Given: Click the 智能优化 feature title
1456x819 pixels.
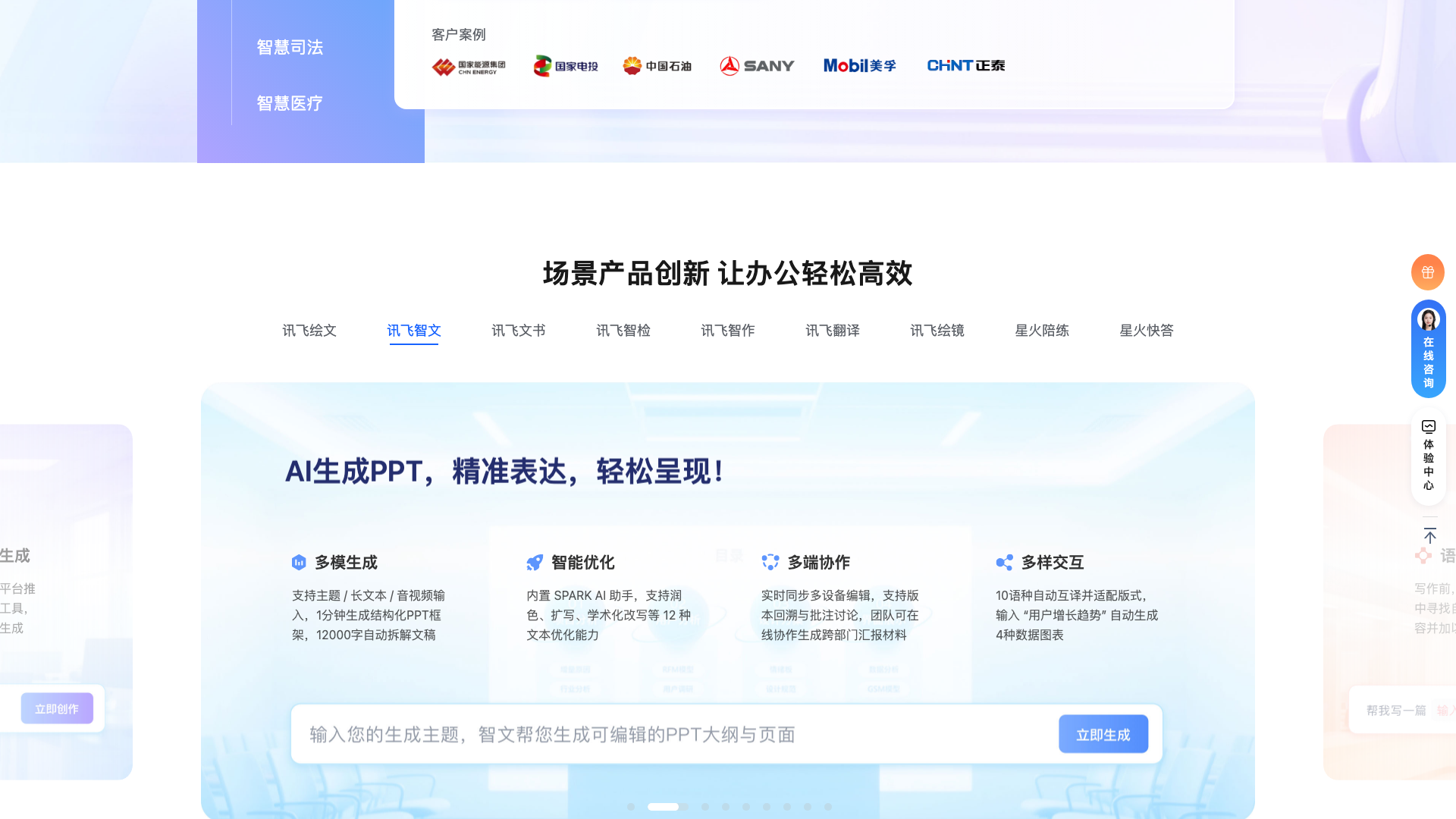Looking at the screenshot, I should 582,563.
